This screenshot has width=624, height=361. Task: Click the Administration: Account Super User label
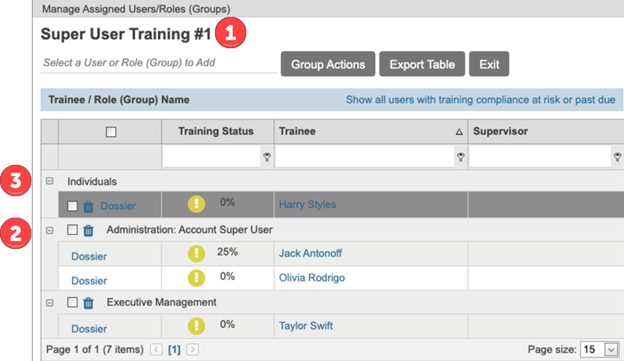point(189,230)
